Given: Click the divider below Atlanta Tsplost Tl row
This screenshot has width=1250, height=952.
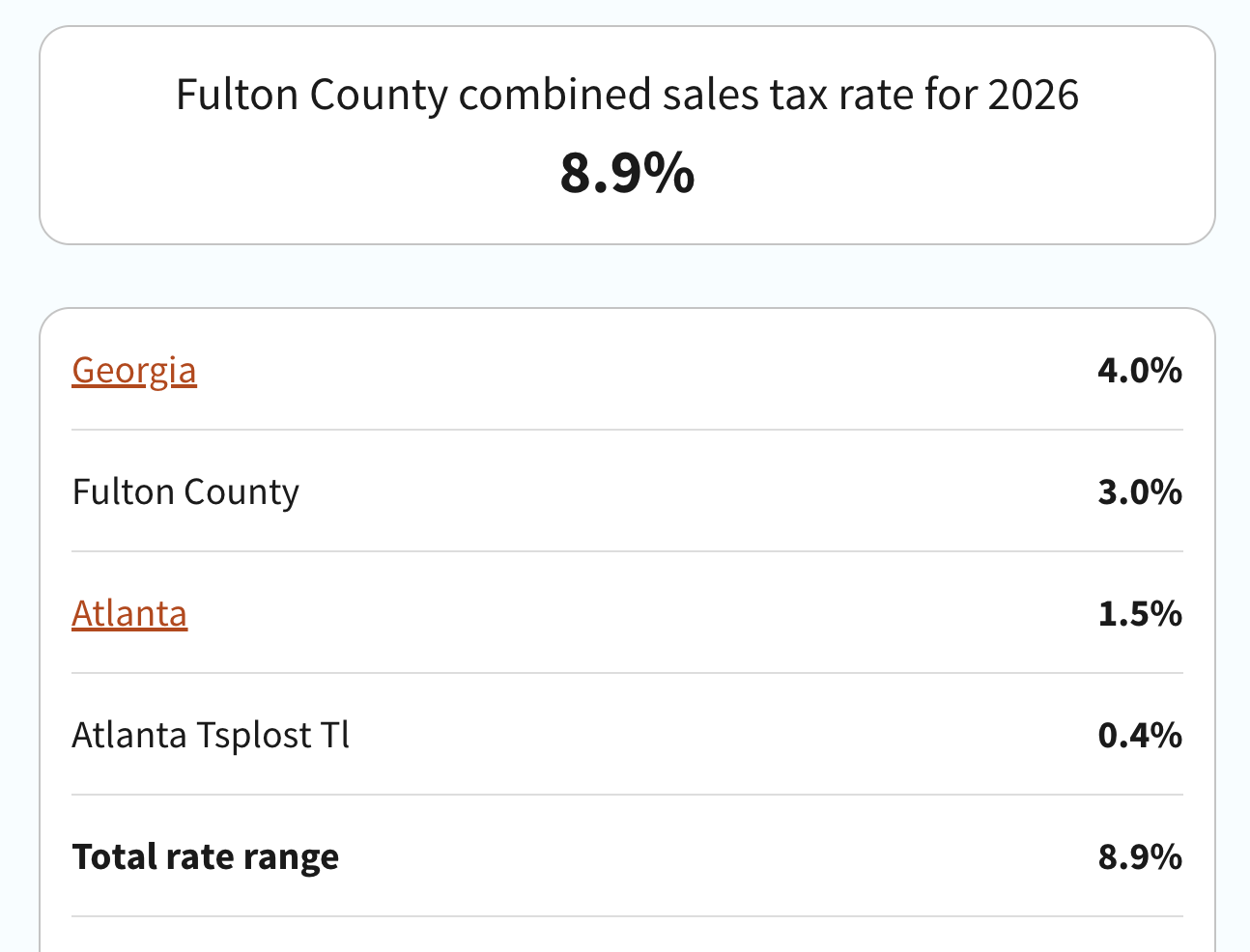Looking at the screenshot, I should point(627,795).
